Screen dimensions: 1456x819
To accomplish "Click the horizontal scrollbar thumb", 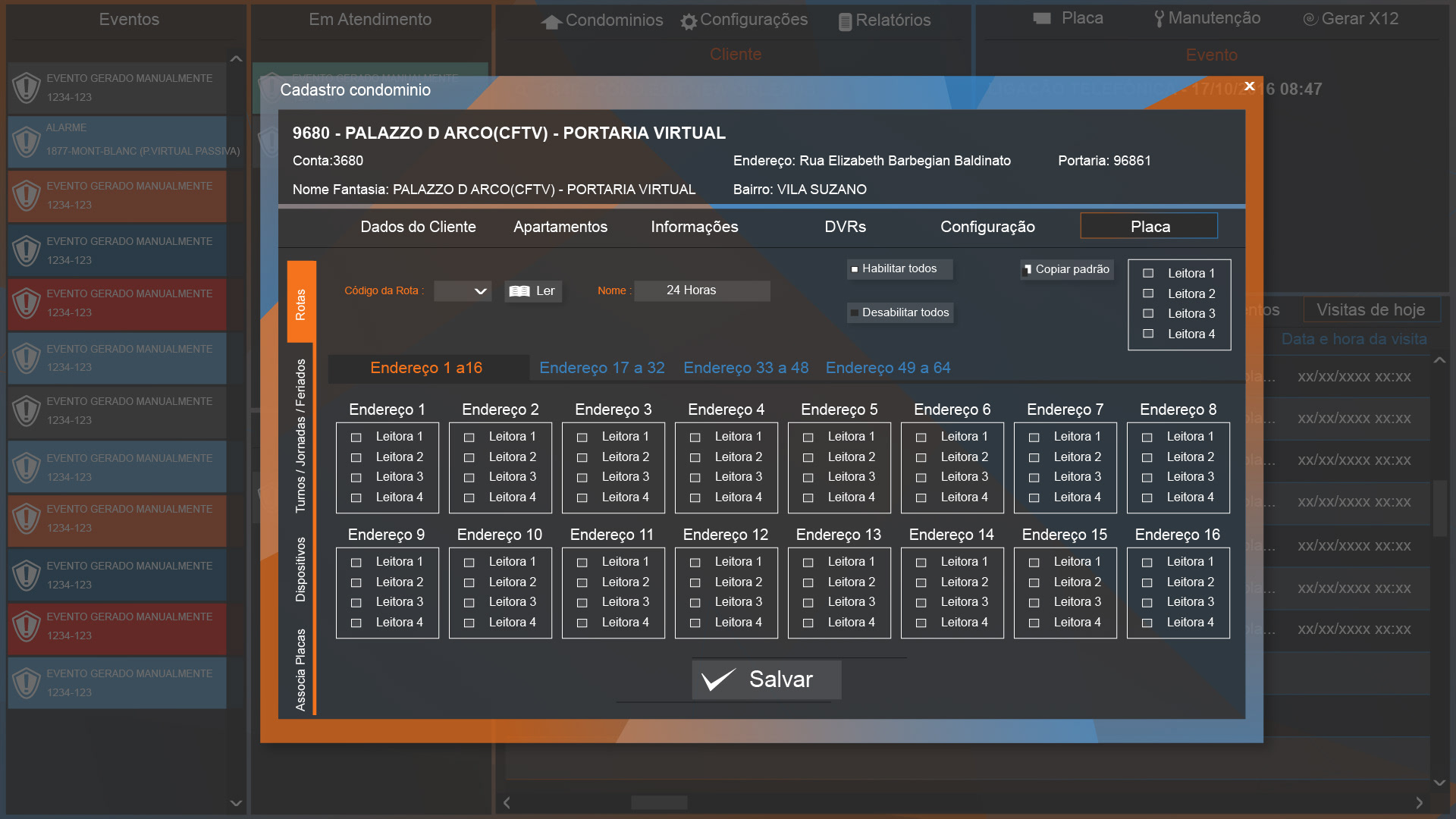I will tap(659, 802).
